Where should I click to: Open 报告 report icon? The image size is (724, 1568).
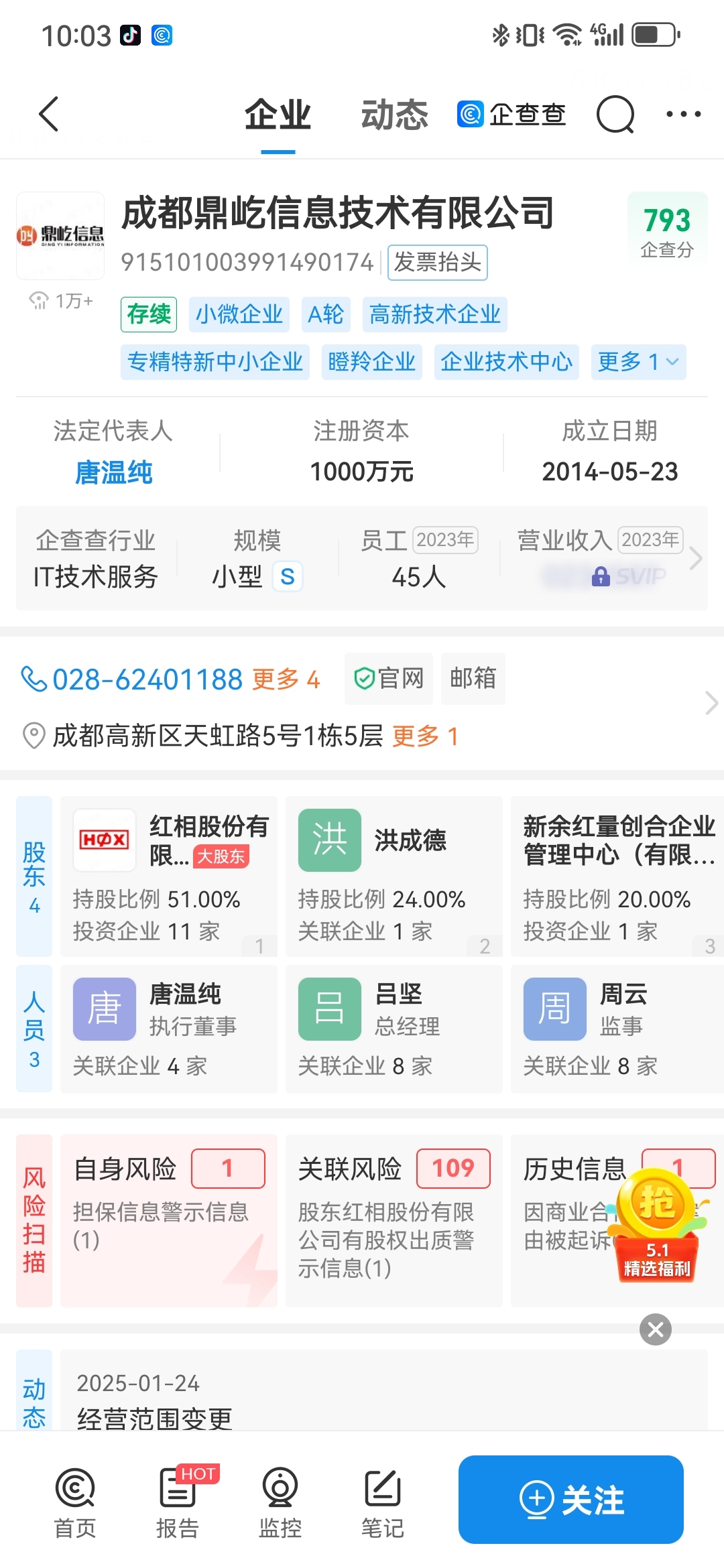178,1504
